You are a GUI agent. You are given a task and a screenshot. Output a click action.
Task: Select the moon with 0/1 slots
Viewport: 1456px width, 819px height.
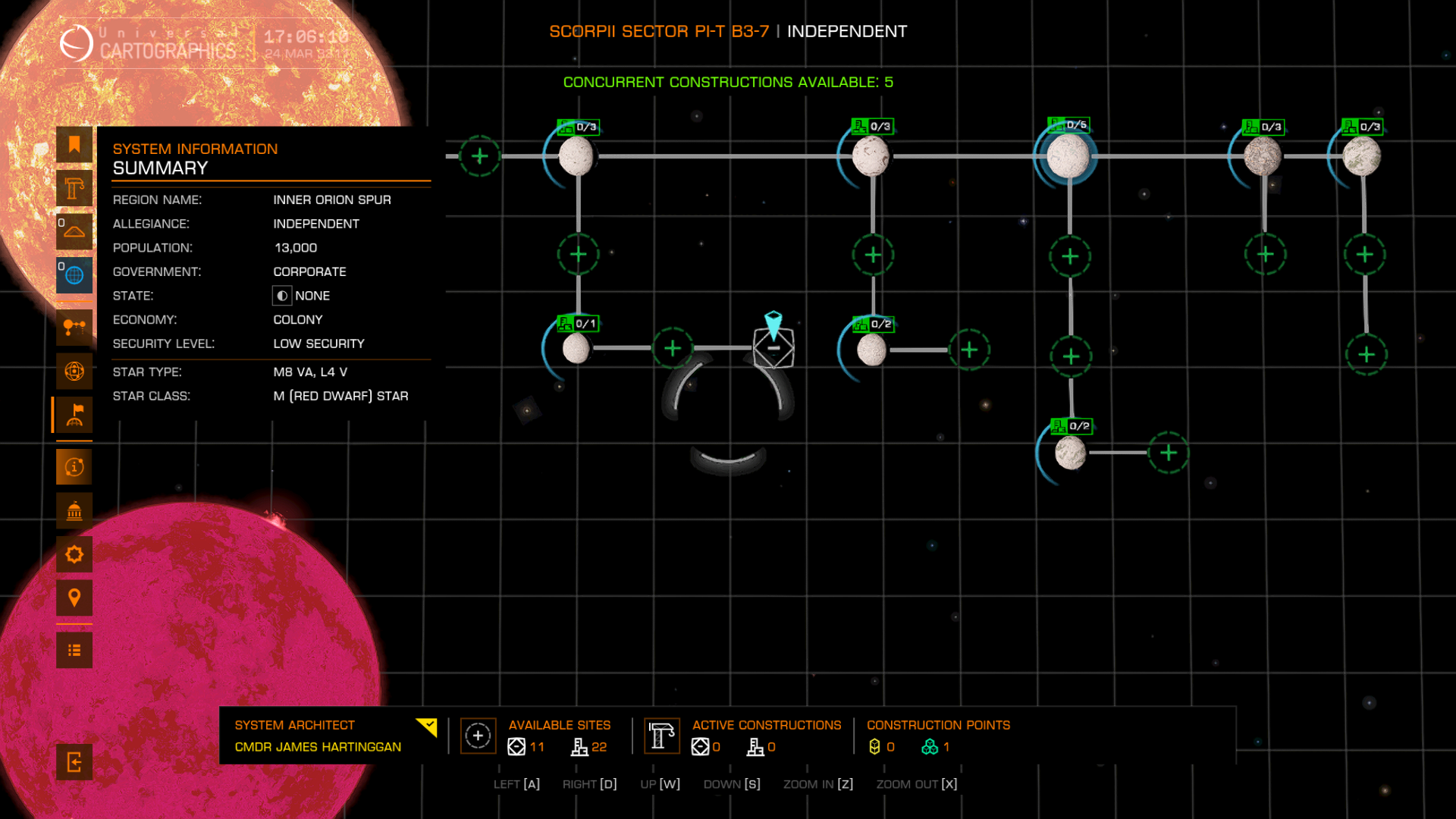(576, 349)
